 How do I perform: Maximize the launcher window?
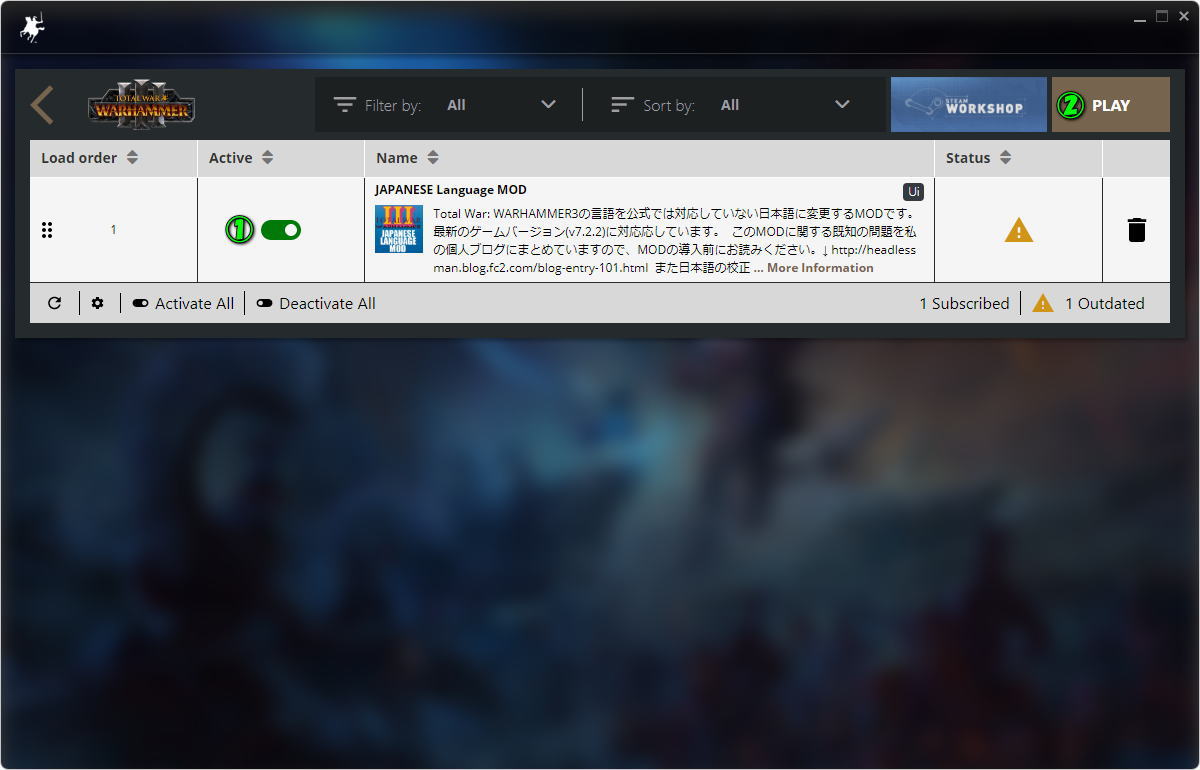tap(1162, 16)
